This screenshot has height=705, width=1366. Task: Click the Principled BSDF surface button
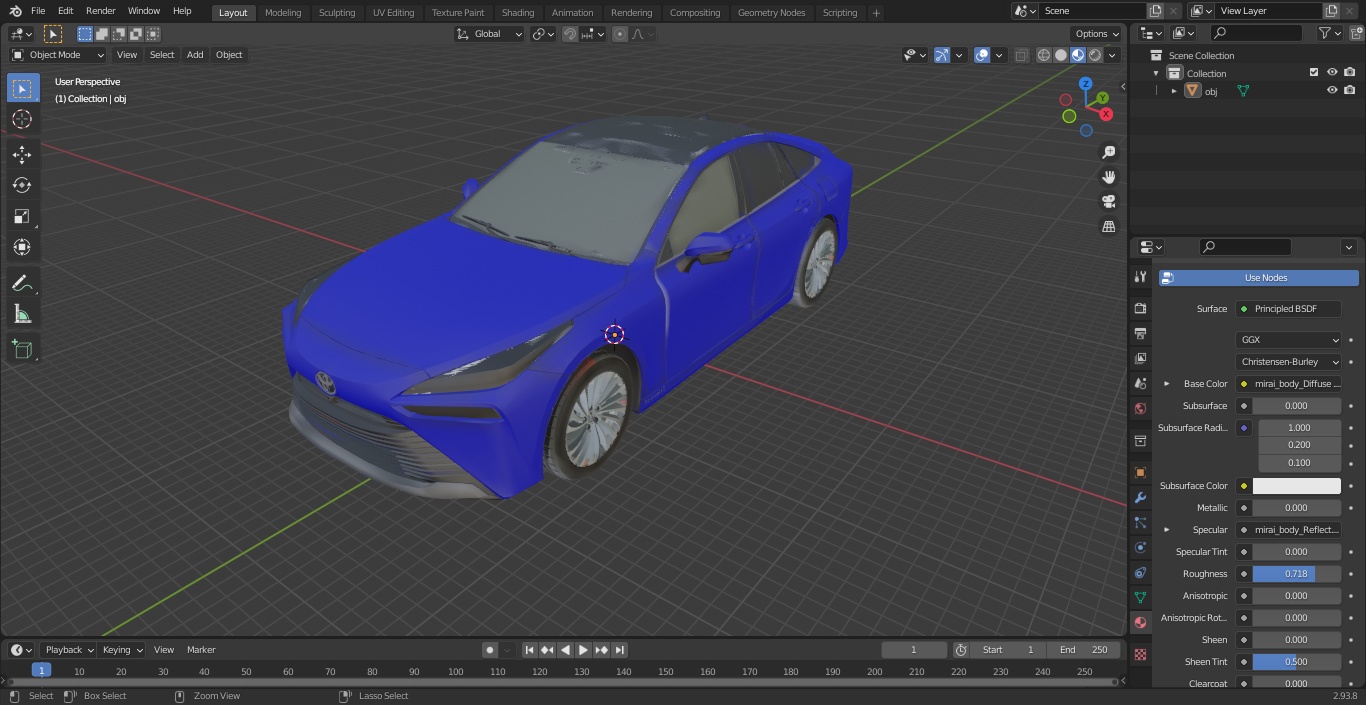pyautogui.click(x=1289, y=309)
